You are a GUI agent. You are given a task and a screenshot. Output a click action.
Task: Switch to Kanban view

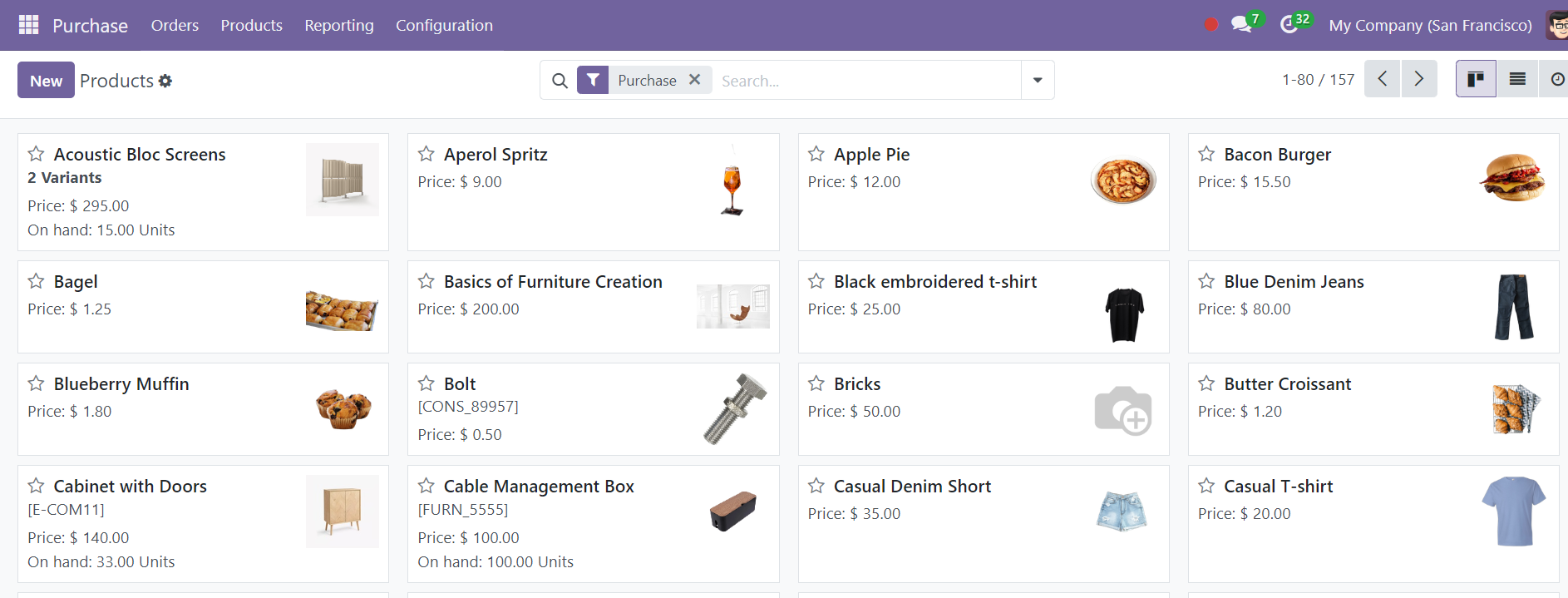(x=1476, y=79)
